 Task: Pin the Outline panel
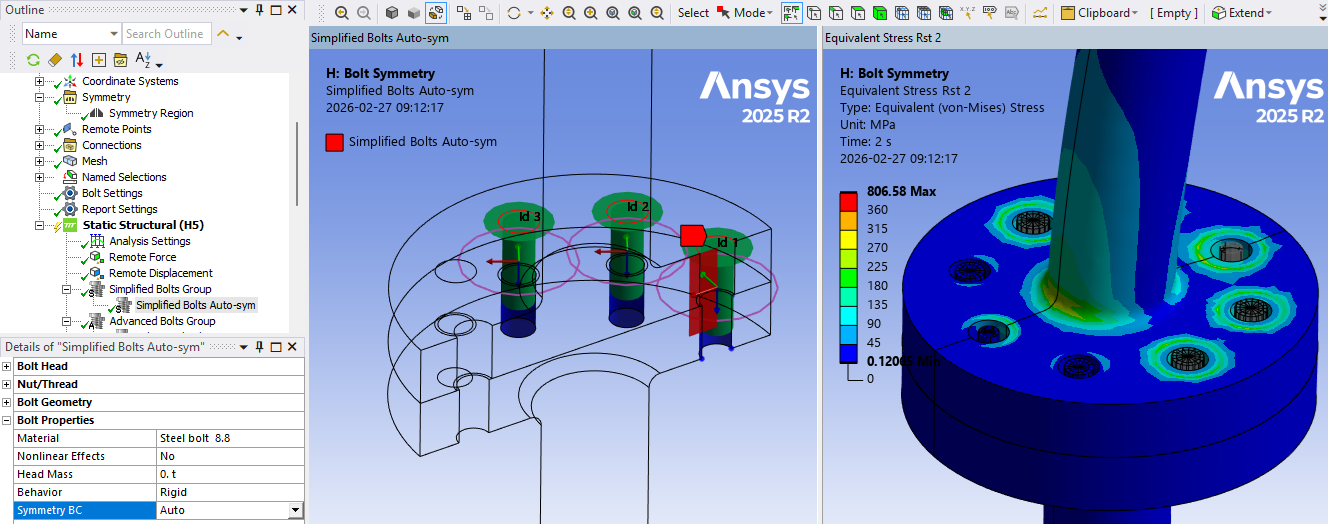[x=259, y=10]
